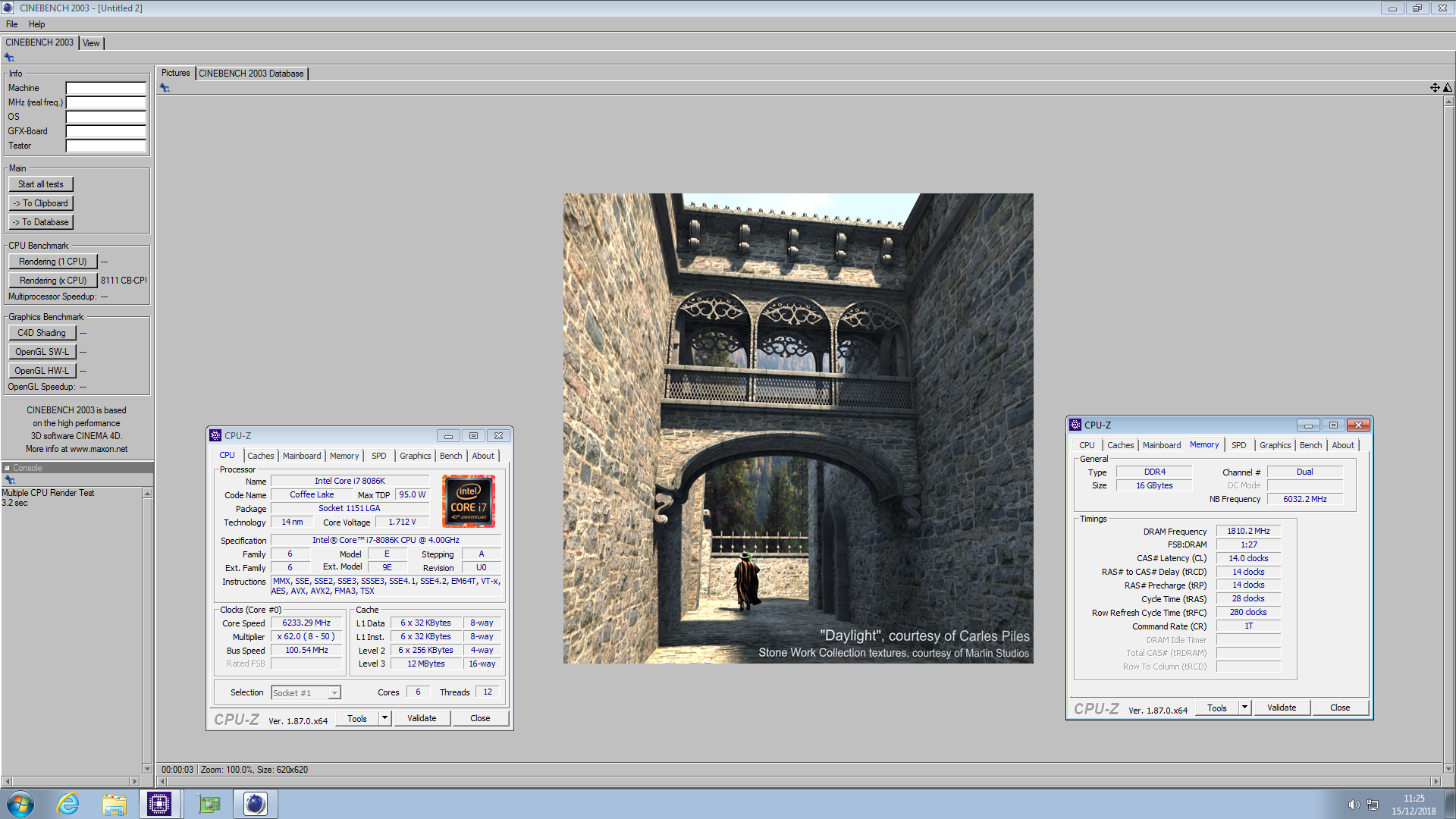Screen dimensions: 1456x819
Task: Open Bench tab in left CPU-Z window
Action: coord(450,456)
